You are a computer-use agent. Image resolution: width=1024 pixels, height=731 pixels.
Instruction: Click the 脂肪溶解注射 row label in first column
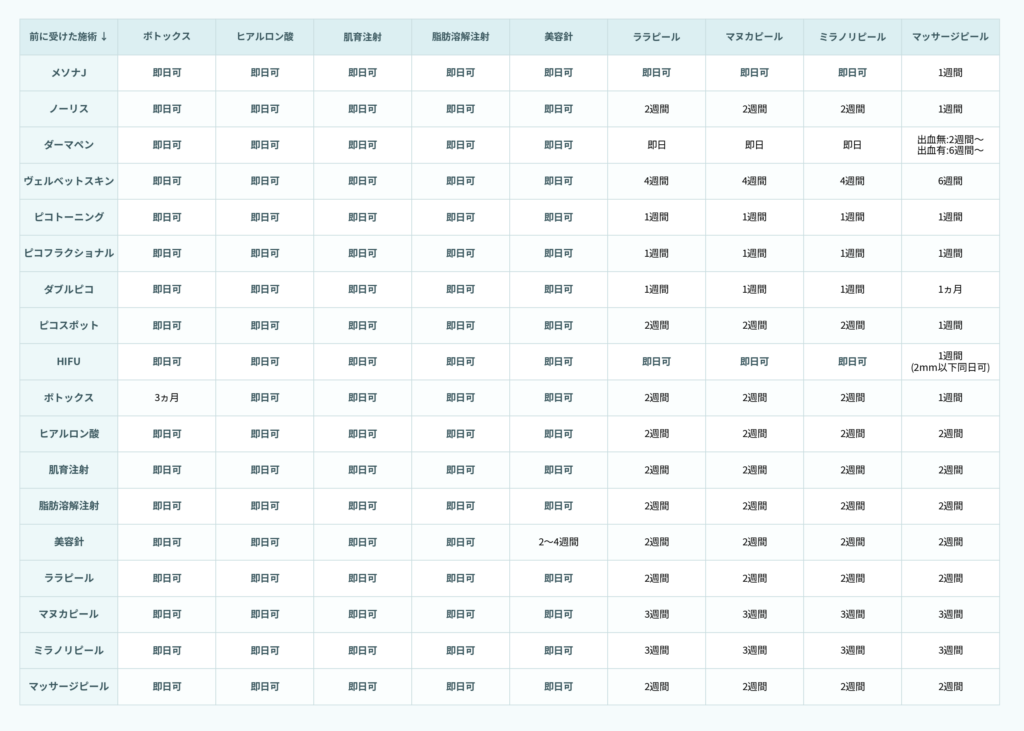[x=69, y=506]
